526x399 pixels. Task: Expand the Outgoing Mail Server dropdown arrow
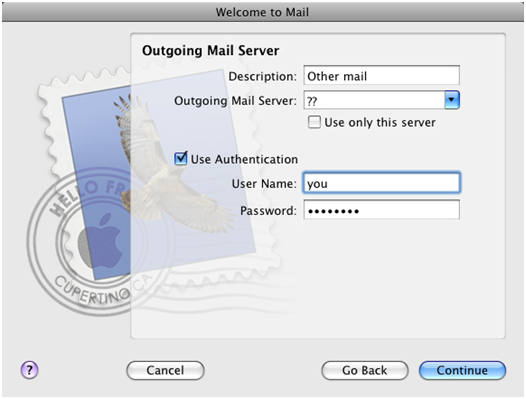point(452,100)
